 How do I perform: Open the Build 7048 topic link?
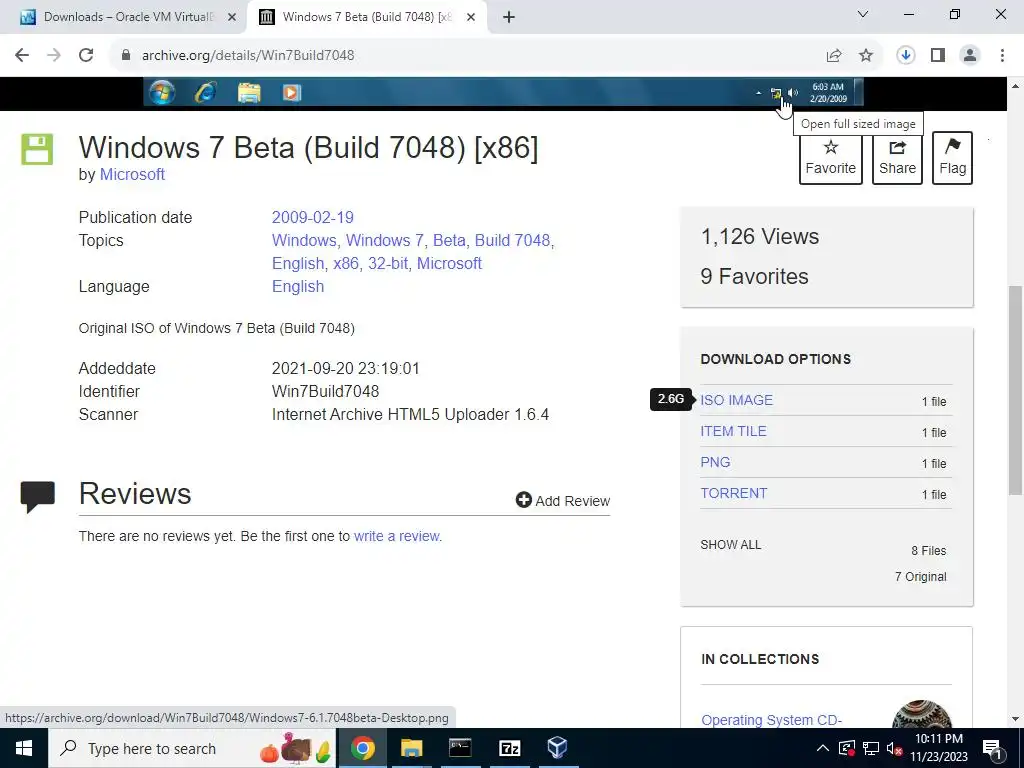click(x=513, y=240)
